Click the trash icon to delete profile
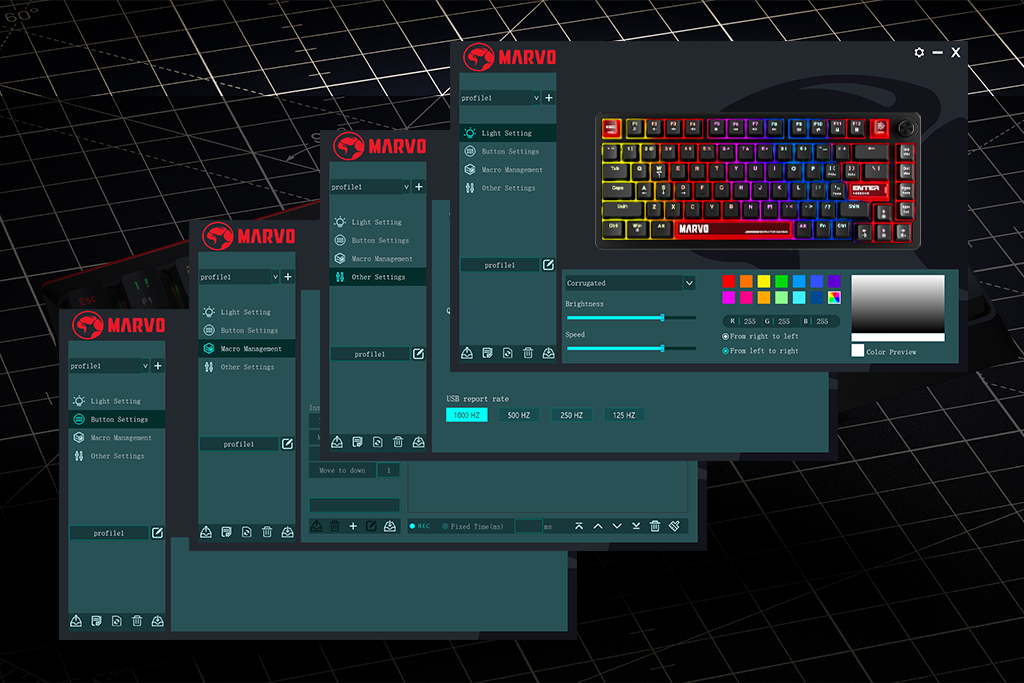1024x683 pixels. pos(527,352)
